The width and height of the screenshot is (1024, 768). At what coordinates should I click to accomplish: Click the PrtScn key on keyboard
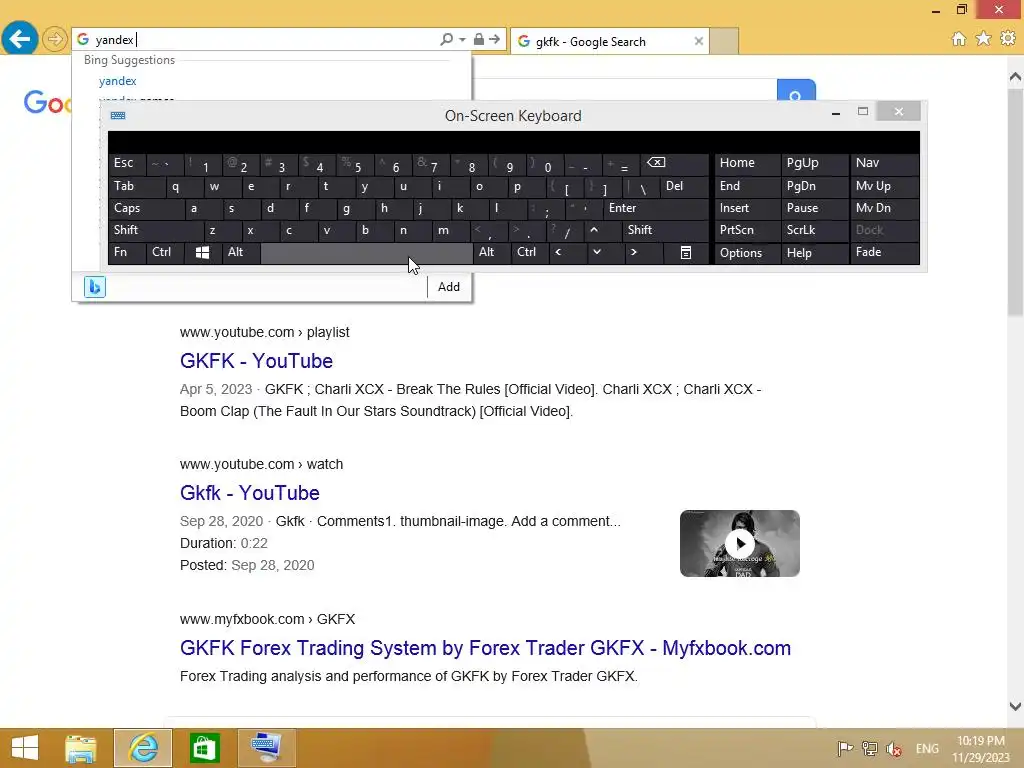(x=747, y=230)
